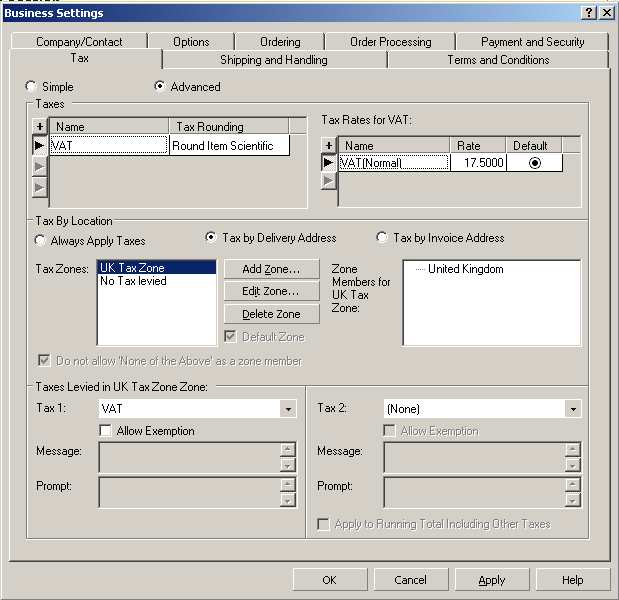The height and width of the screenshot is (600, 619).
Task: Click the Message scroll up arrow under Tax 1
Action: coord(288,448)
